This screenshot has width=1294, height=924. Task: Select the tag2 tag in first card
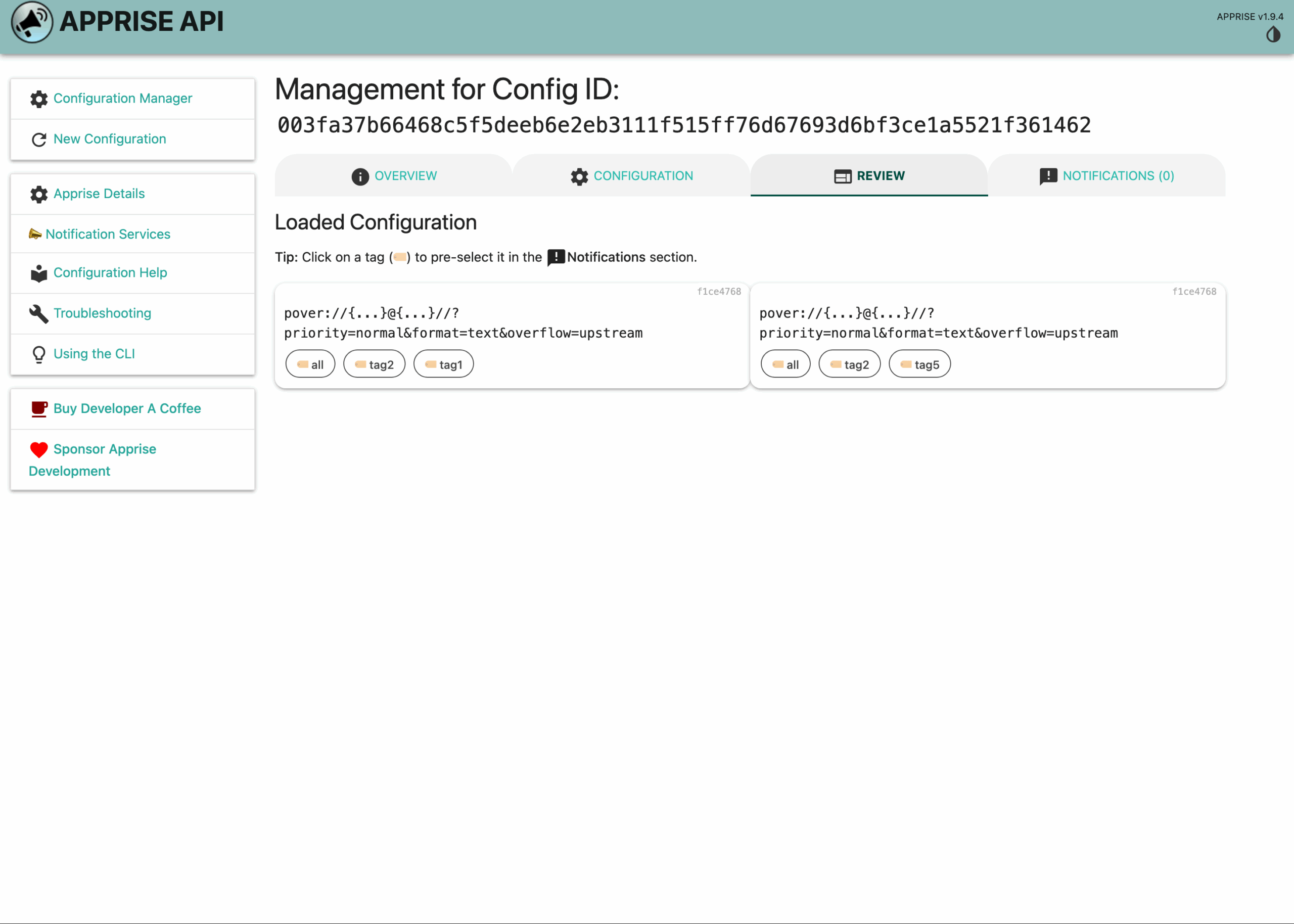(374, 364)
